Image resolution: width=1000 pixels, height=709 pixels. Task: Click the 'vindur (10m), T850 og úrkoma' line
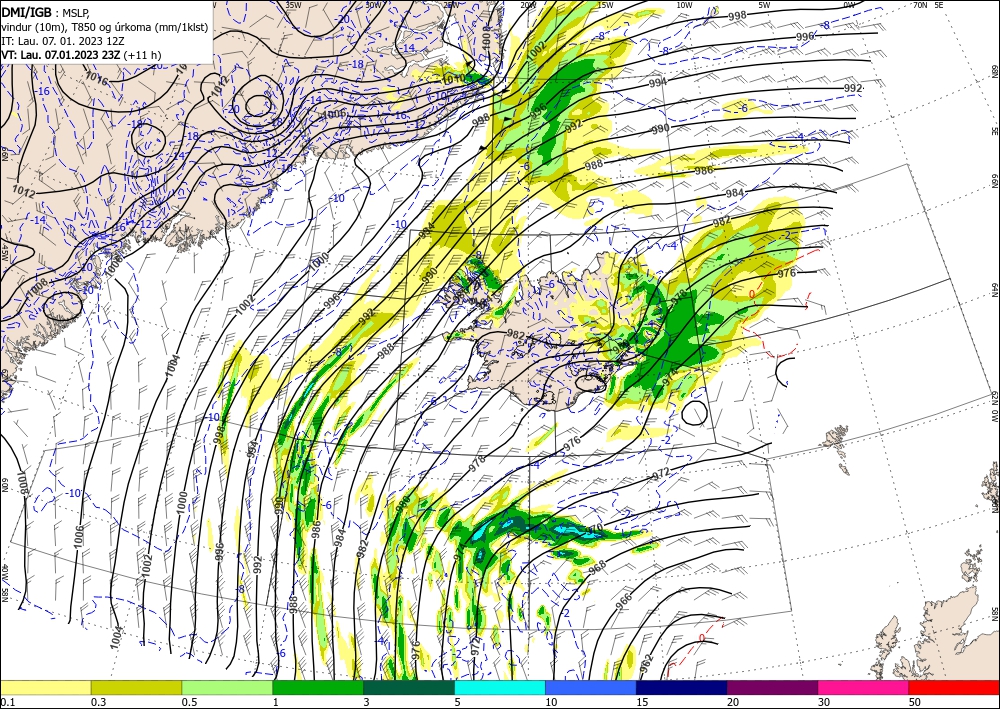click(x=105, y=27)
